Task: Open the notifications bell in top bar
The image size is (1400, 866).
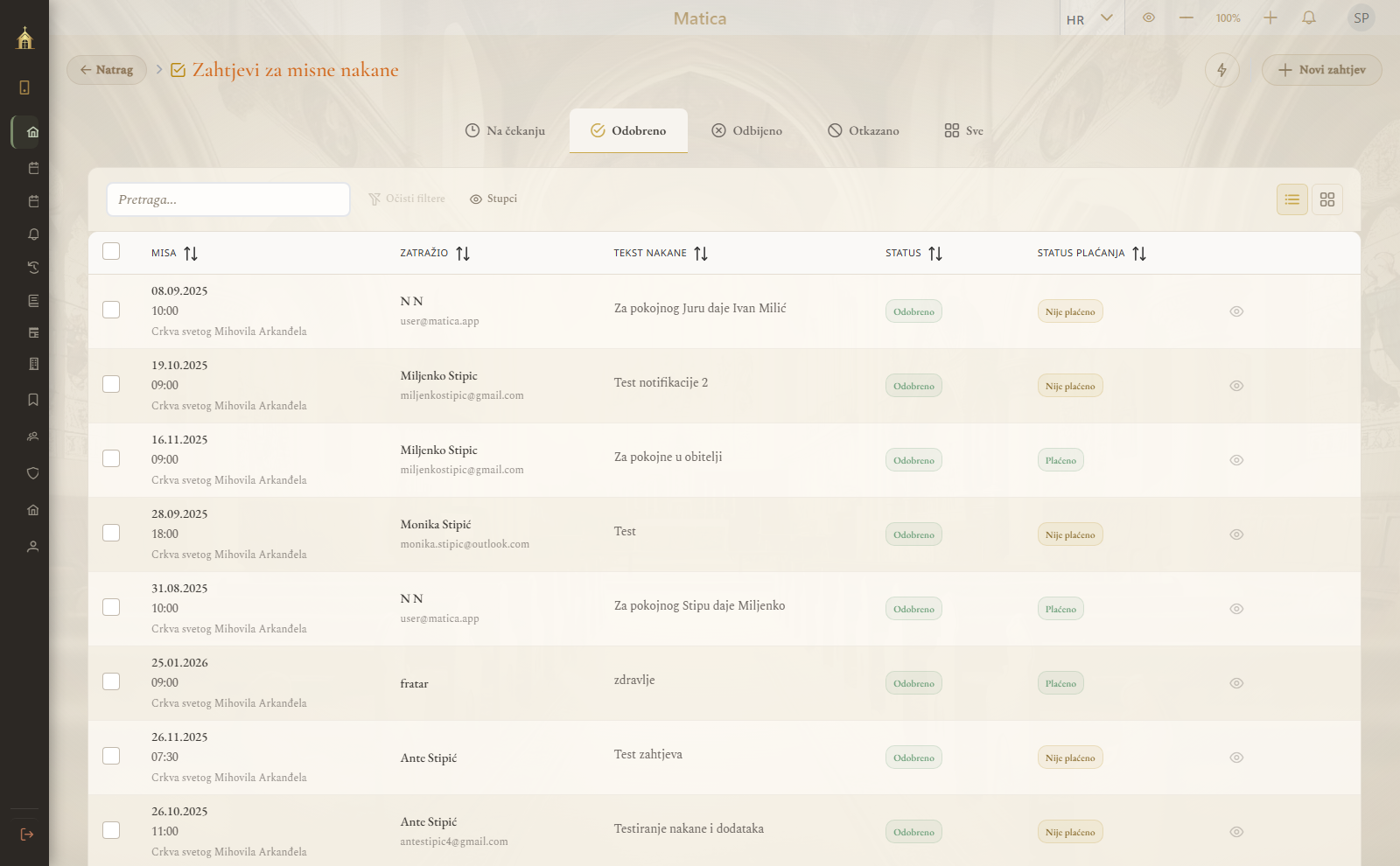Action: tap(1309, 18)
